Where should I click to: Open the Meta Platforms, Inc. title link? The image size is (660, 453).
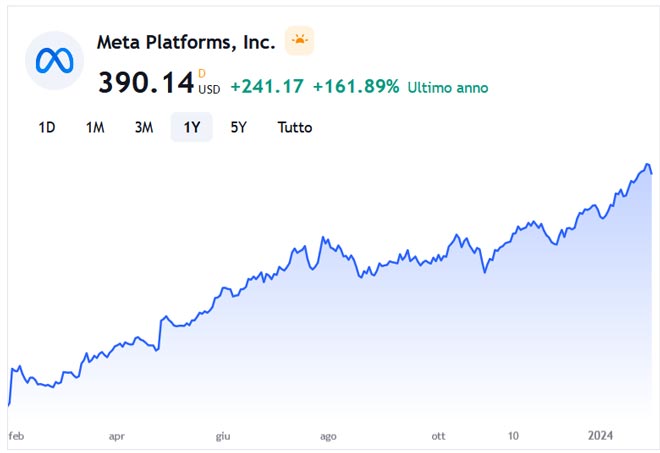coord(185,42)
